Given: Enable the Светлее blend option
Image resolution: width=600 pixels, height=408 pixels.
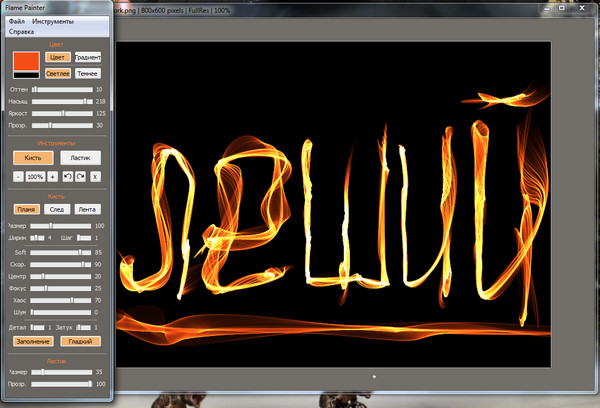Looking at the screenshot, I should 57,73.
